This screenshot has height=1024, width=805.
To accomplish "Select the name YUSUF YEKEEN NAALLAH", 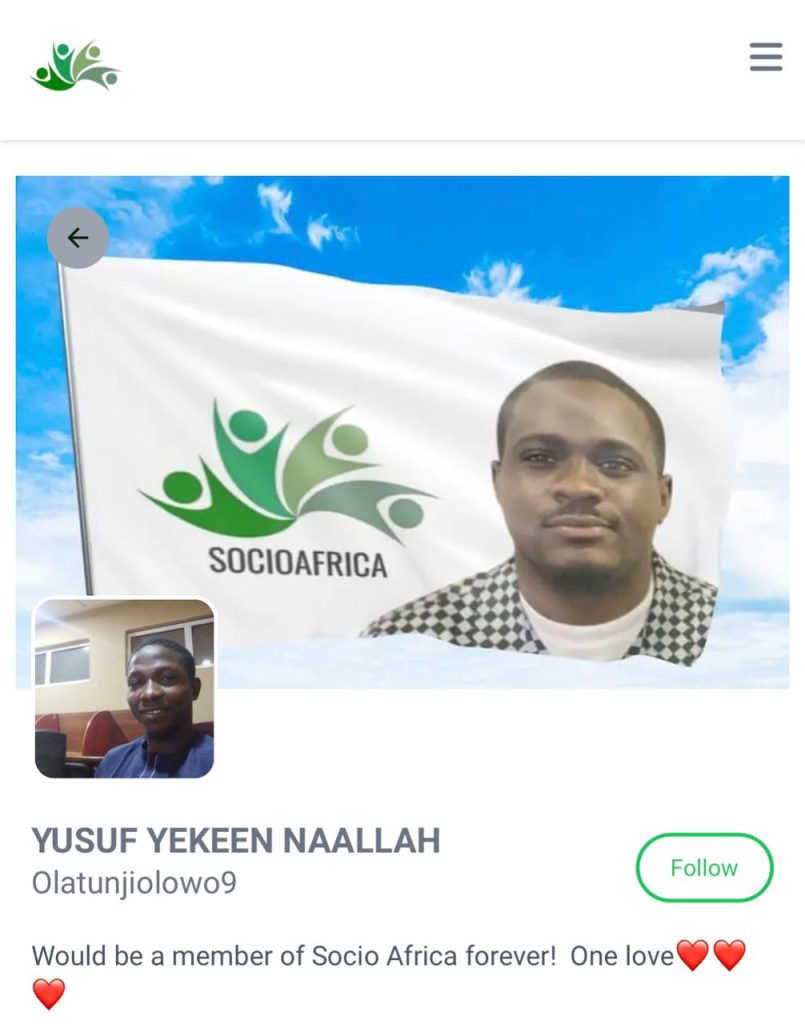I will click(236, 840).
